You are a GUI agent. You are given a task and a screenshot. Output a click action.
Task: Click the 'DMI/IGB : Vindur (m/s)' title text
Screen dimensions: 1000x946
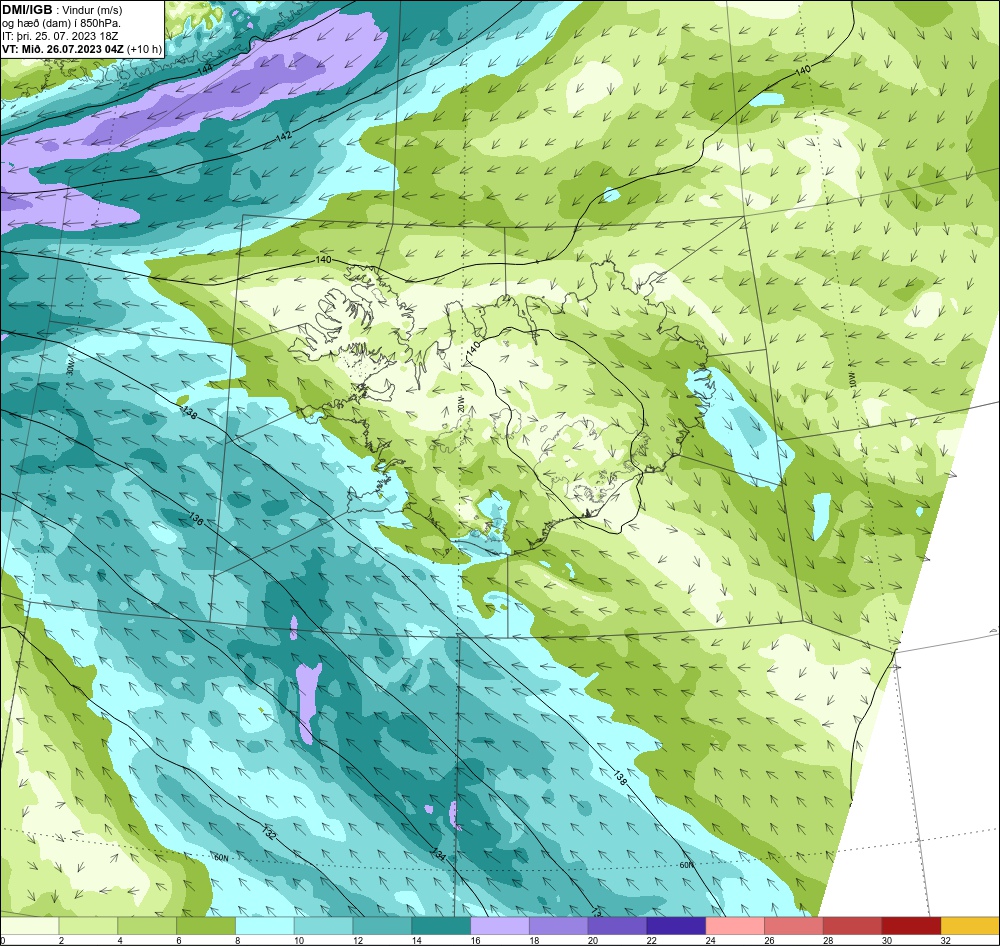pos(62,10)
